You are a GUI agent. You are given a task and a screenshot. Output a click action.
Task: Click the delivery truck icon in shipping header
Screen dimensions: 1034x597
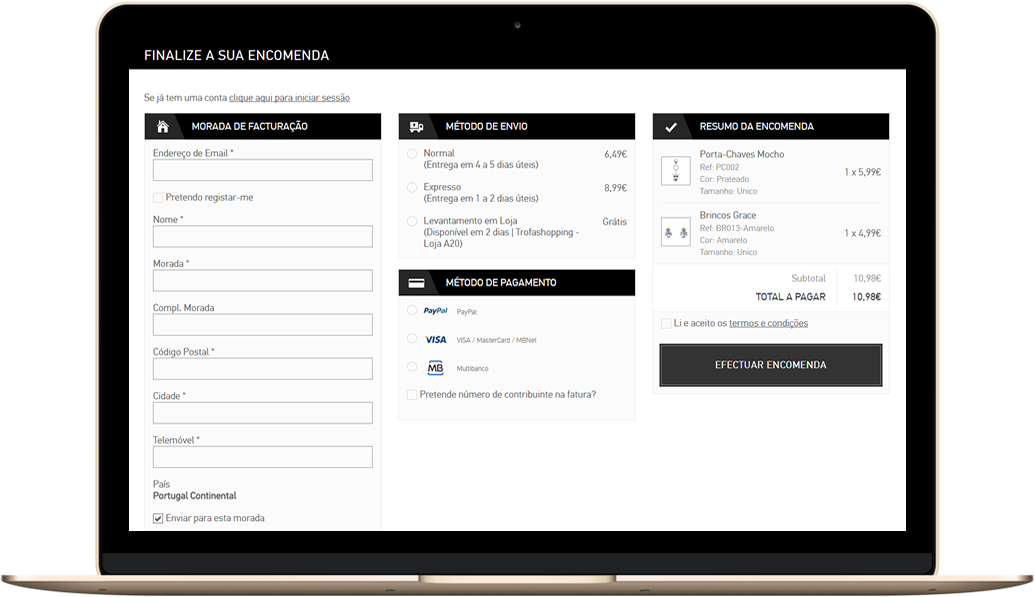pos(417,127)
